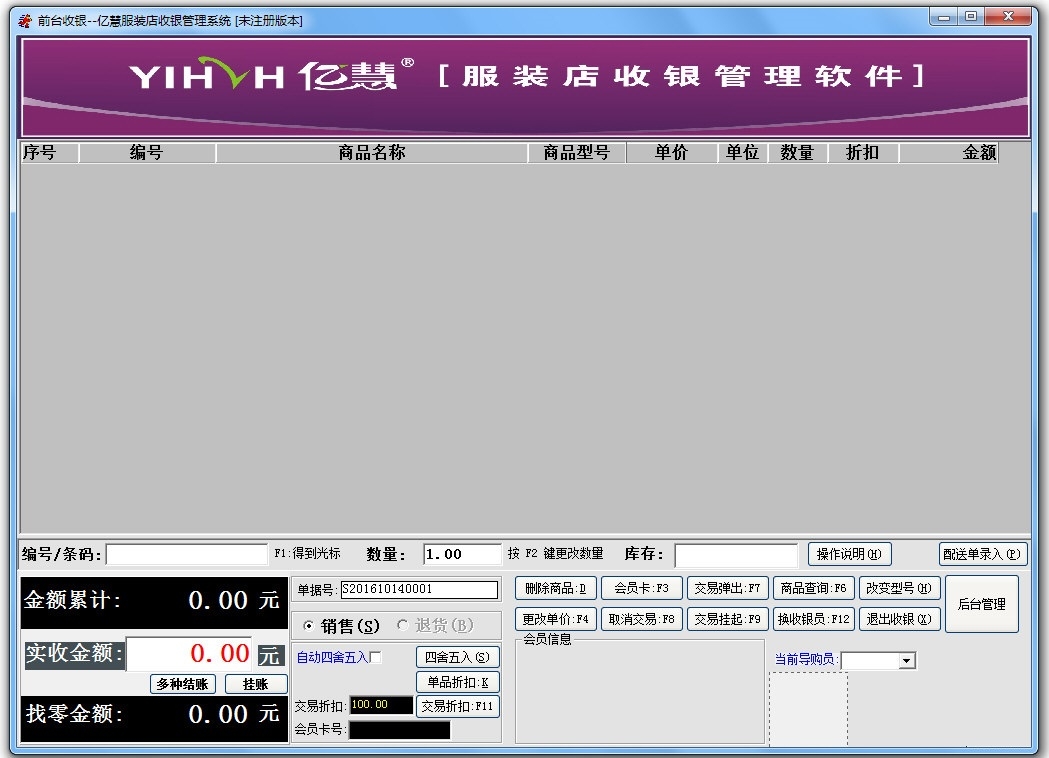Switch cashier via 换收银员 F12
The height and width of the screenshot is (758, 1049).
click(813, 619)
